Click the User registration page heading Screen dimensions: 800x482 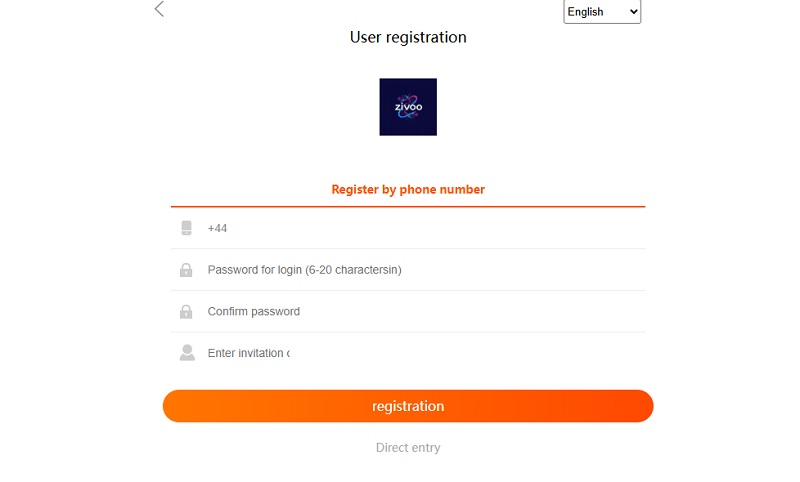[408, 37]
